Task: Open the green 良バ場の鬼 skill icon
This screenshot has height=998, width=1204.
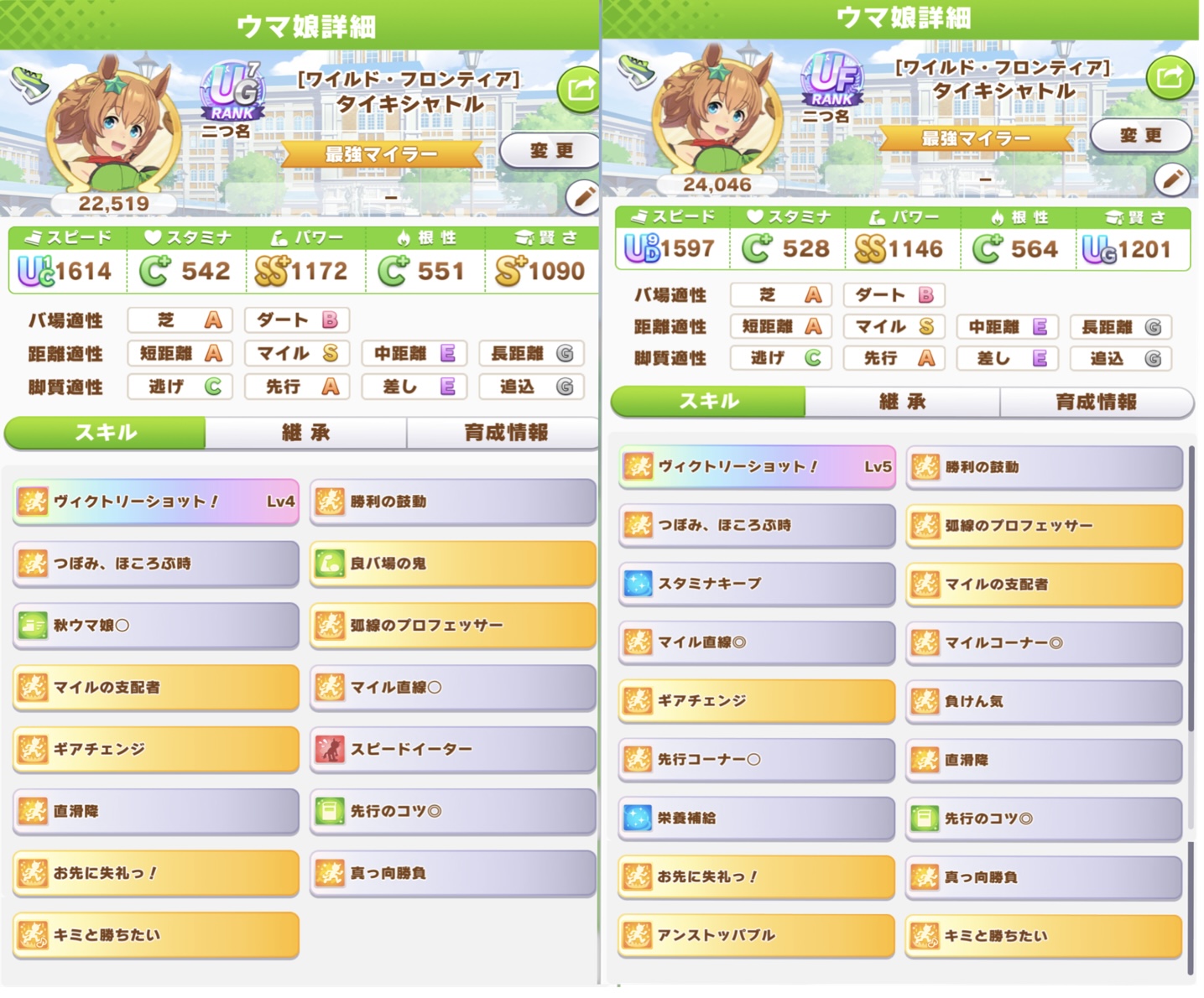Action: [330, 564]
